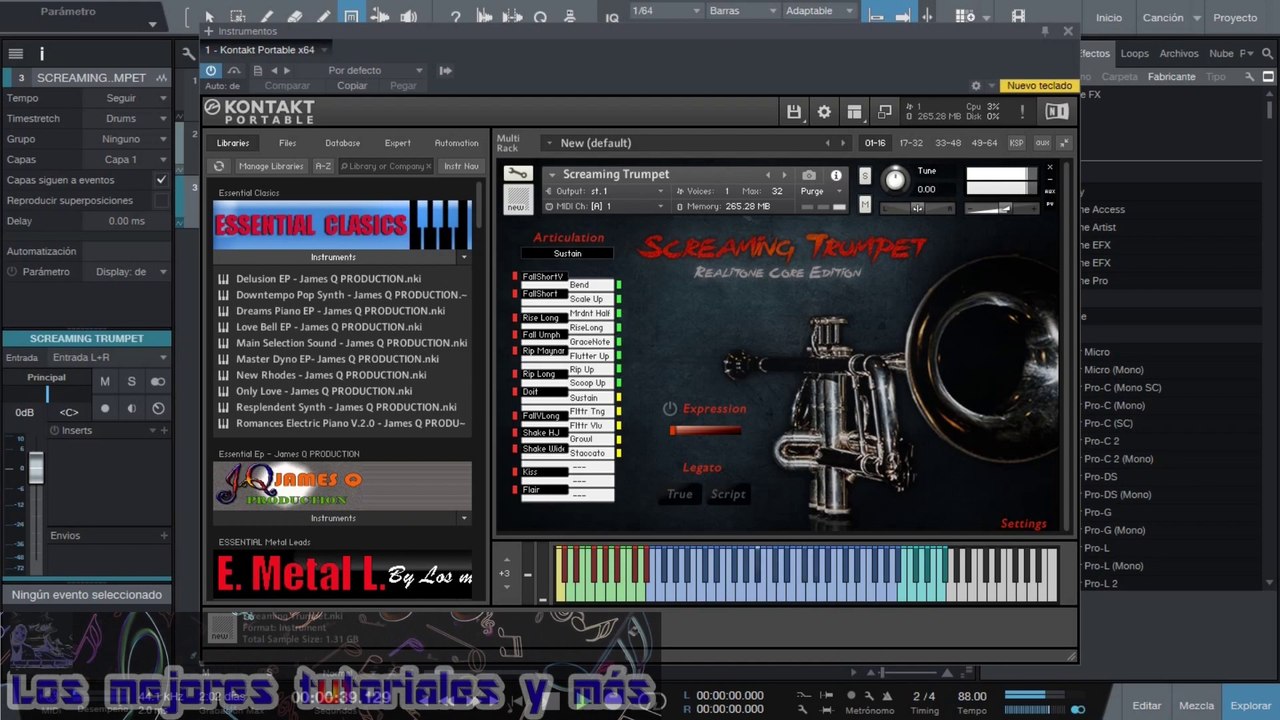
Task: Open the plugin window settings gear
Action: tap(976, 86)
